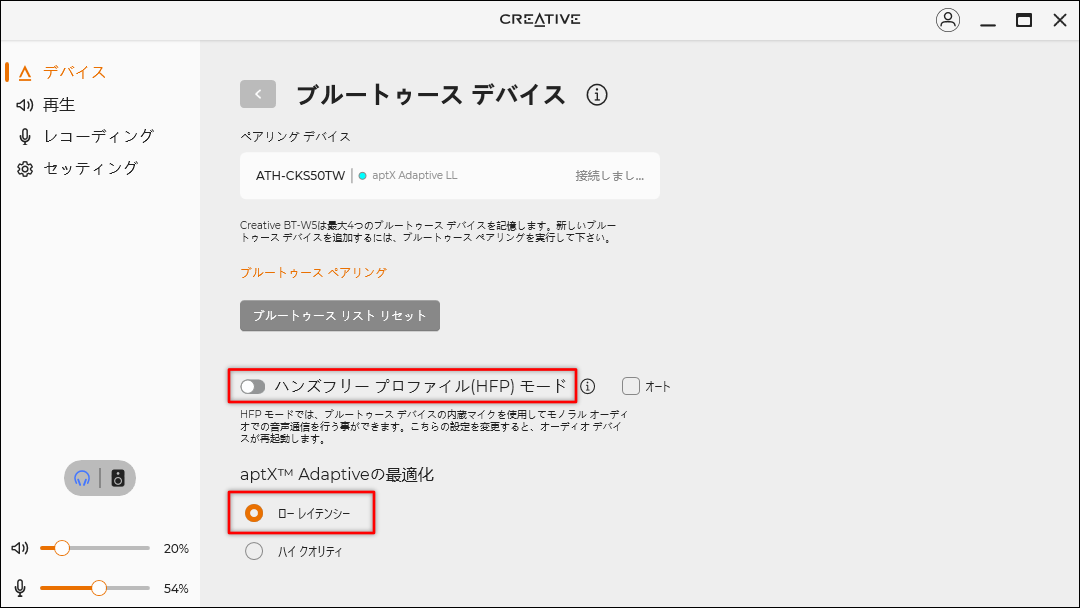Click the user account profile icon
Image resolution: width=1080 pixels, height=608 pixels.
point(947,20)
